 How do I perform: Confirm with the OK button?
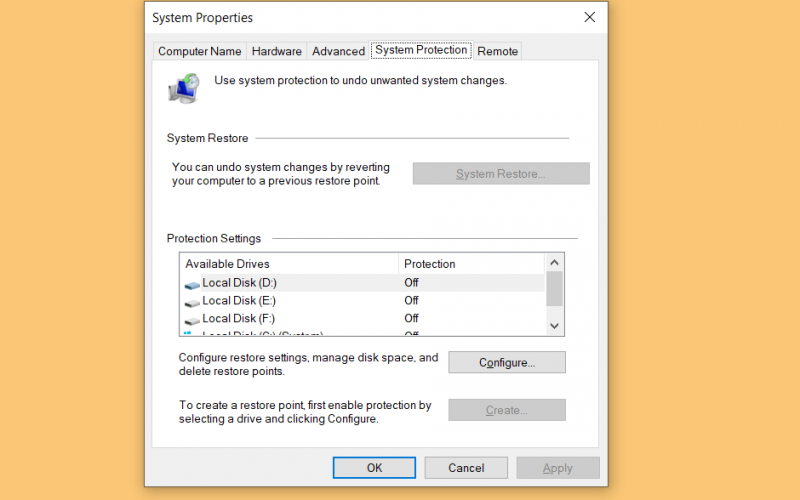(x=374, y=468)
